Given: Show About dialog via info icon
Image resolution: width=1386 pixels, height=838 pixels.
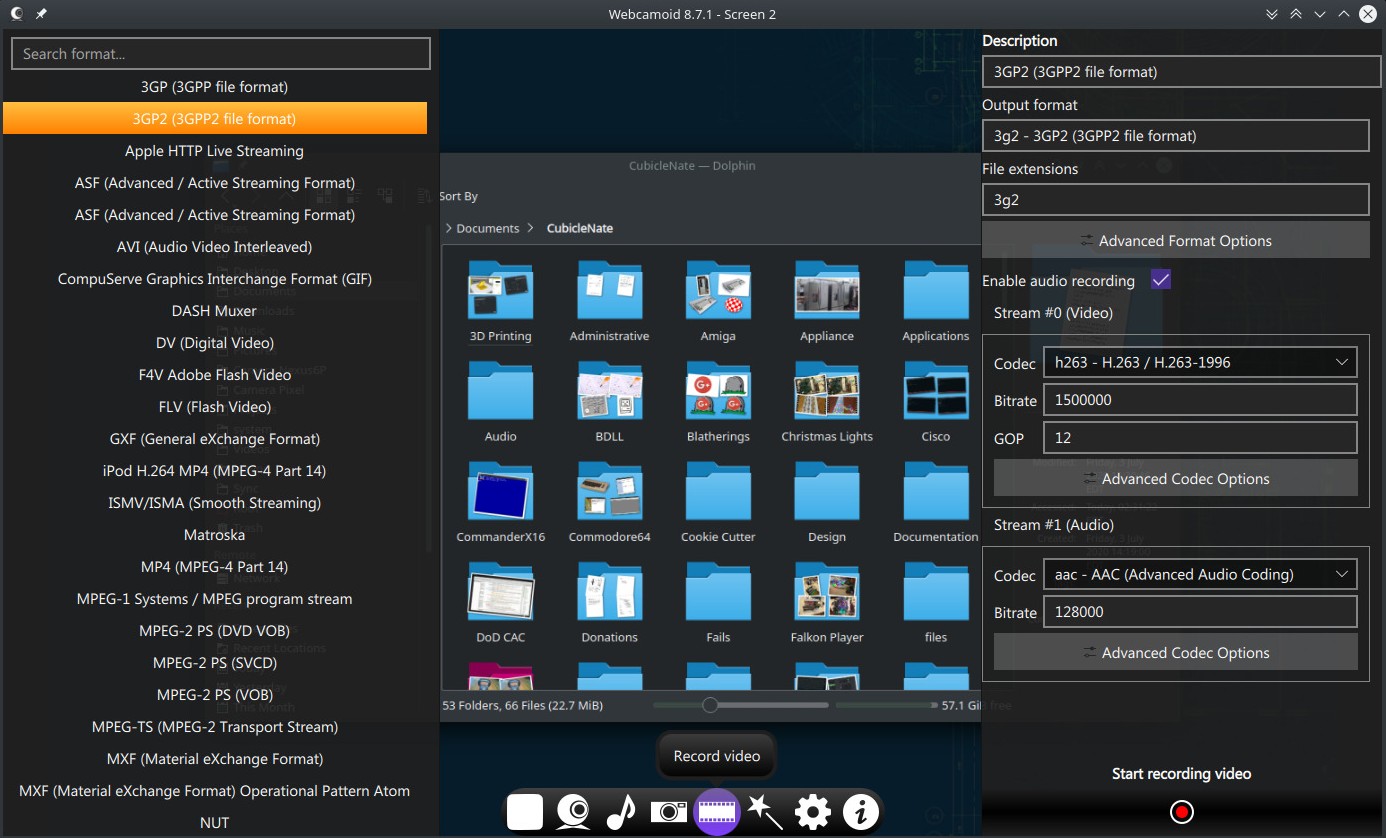Looking at the screenshot, I should [860, 812].
